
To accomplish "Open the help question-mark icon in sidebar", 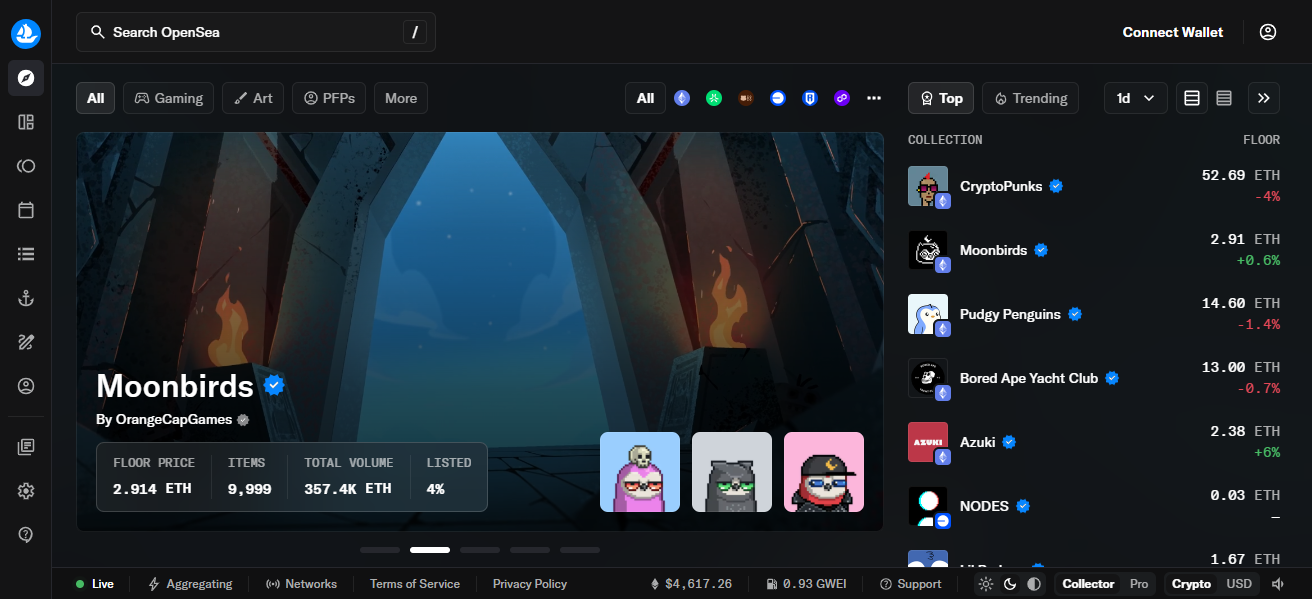I will (x=26, y=535).
